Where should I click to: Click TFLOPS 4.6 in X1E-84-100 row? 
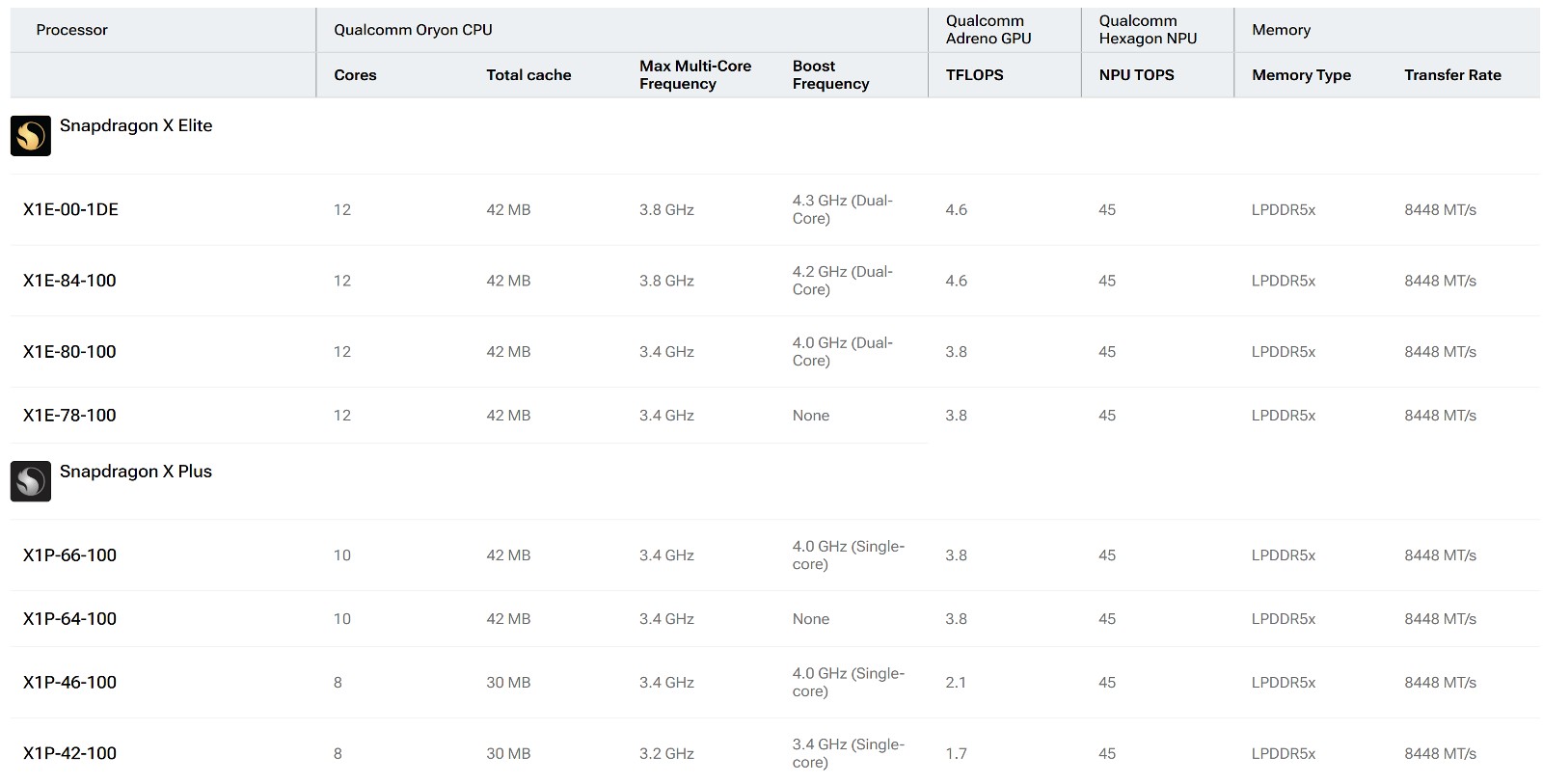(956, 282)
